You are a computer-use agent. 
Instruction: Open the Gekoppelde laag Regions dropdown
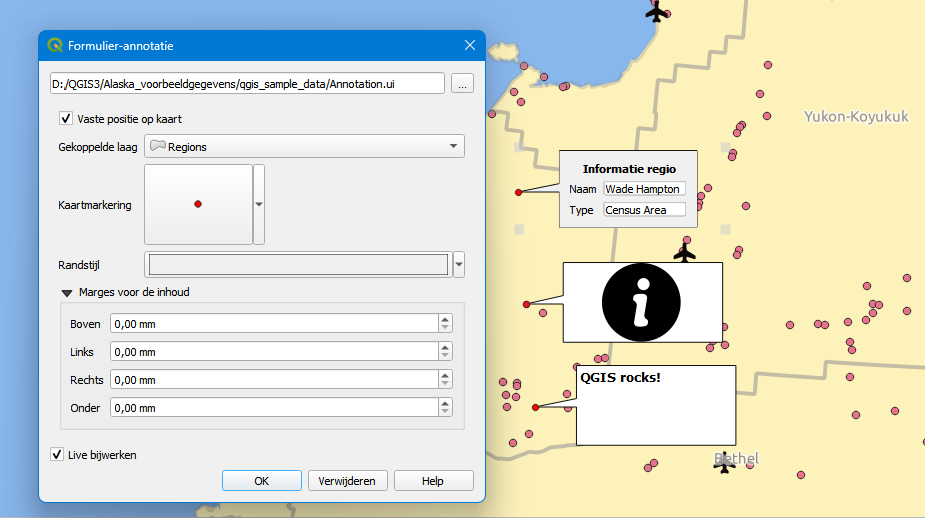coord(304,146)
